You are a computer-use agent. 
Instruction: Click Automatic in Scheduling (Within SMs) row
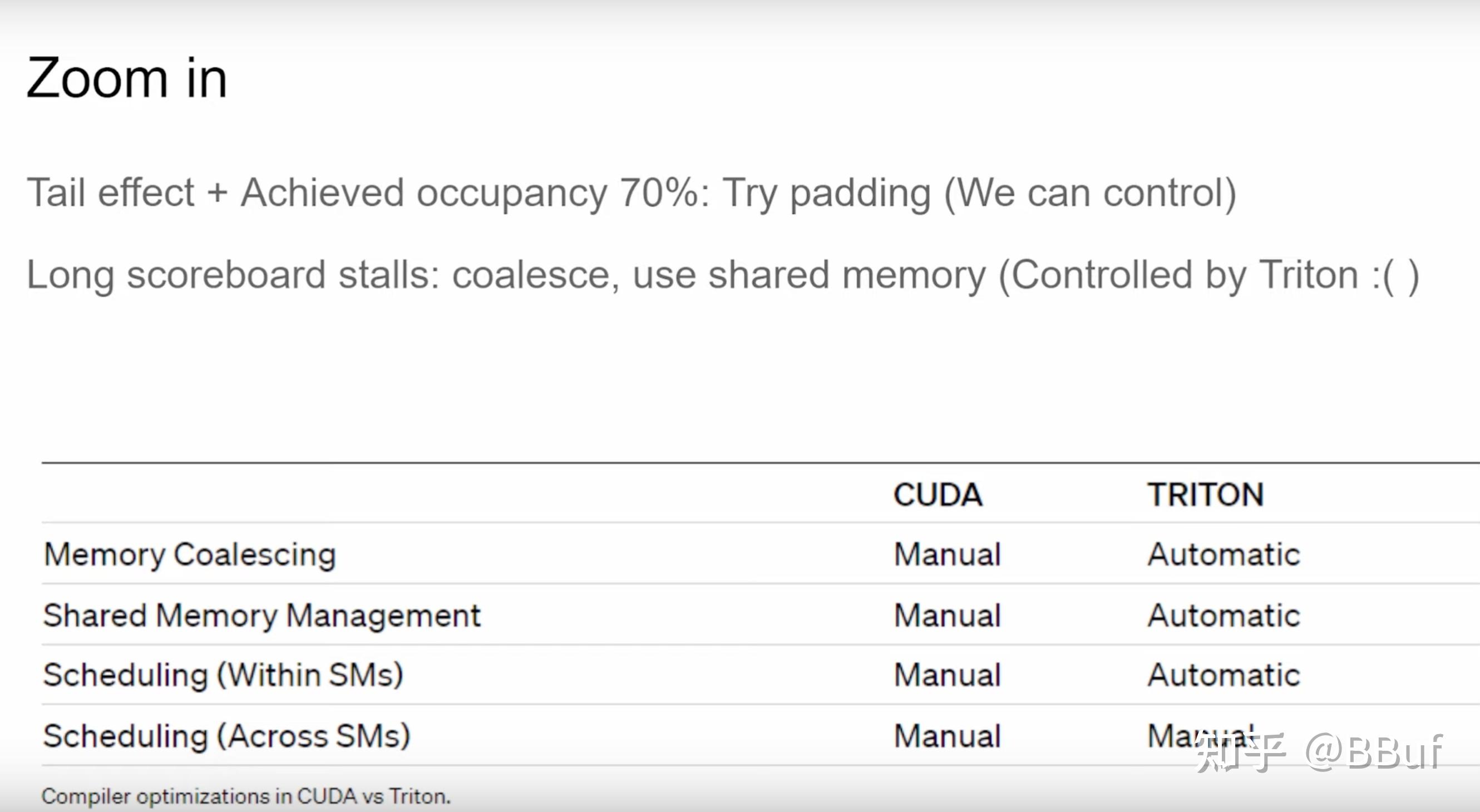coord(1224,675)
